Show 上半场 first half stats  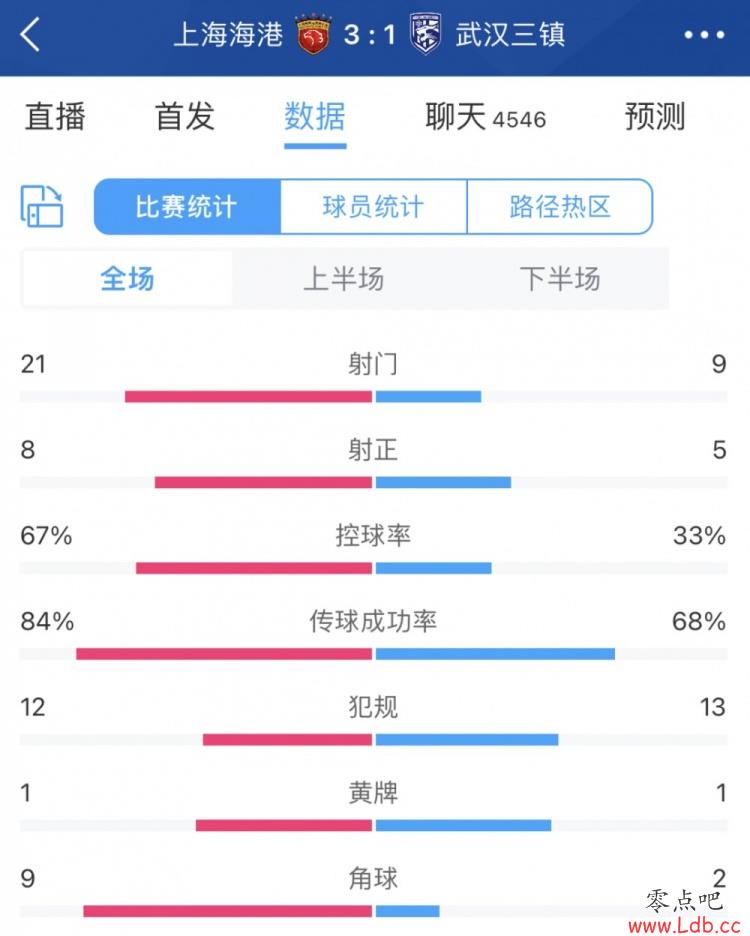coord(343,279)
